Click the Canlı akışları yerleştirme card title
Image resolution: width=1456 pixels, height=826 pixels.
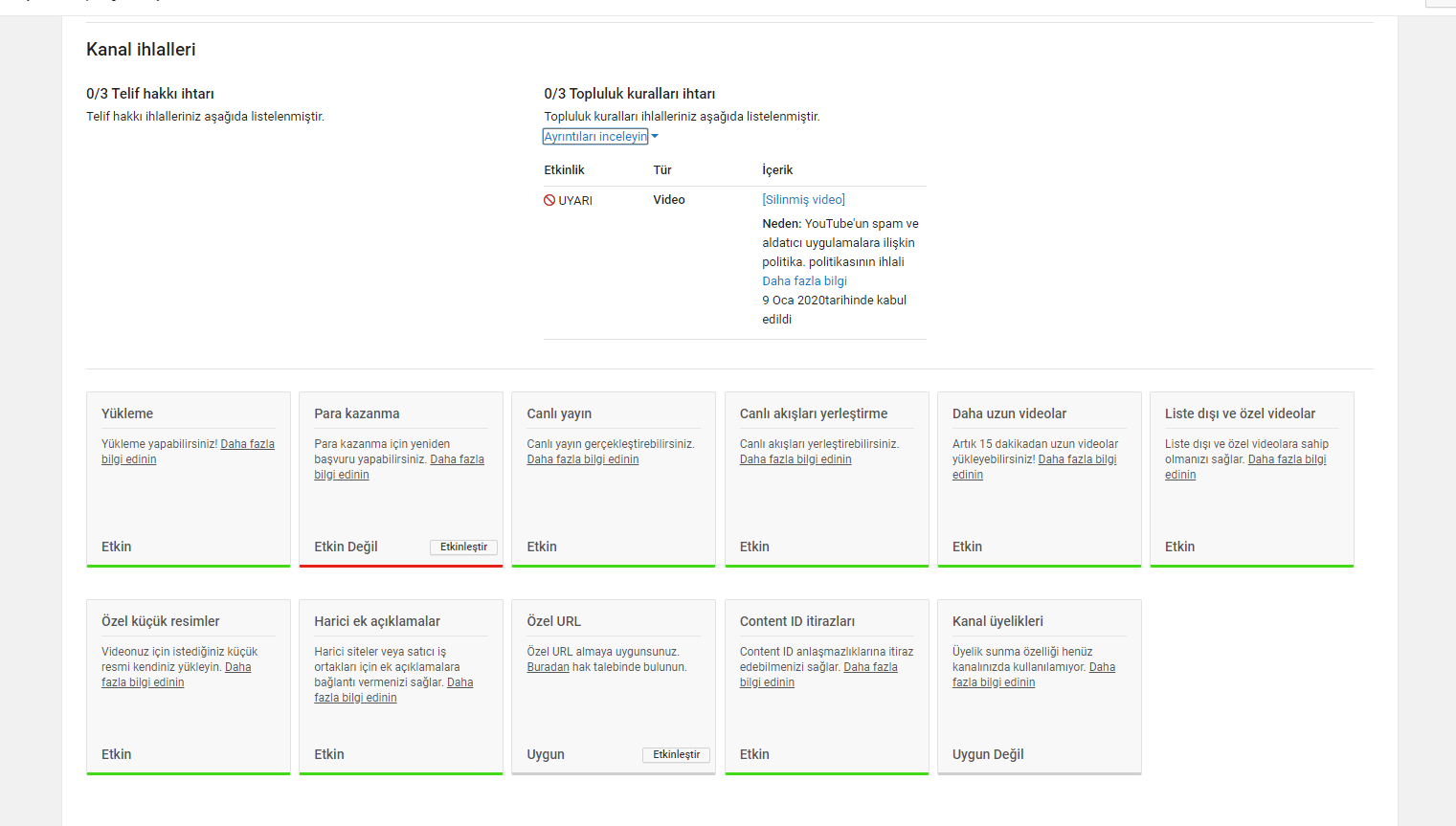click(x=814, y=413)
